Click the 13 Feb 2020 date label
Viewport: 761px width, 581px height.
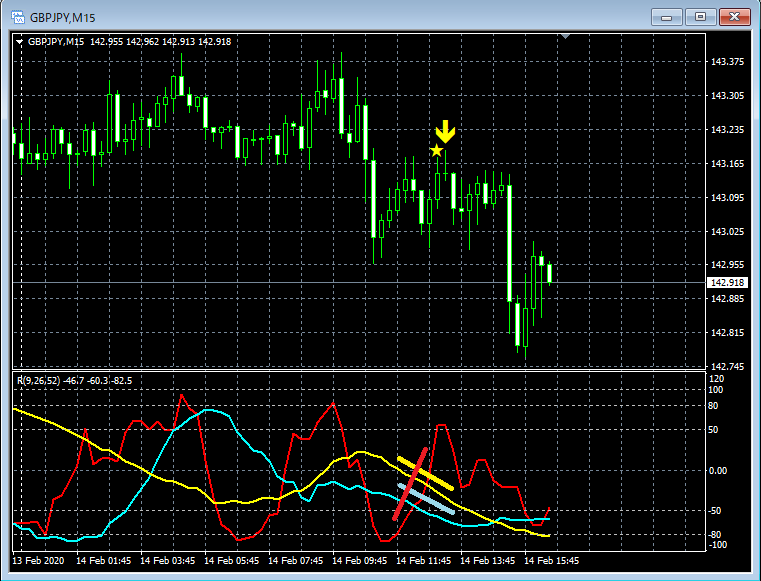click(x=38, y=561)
